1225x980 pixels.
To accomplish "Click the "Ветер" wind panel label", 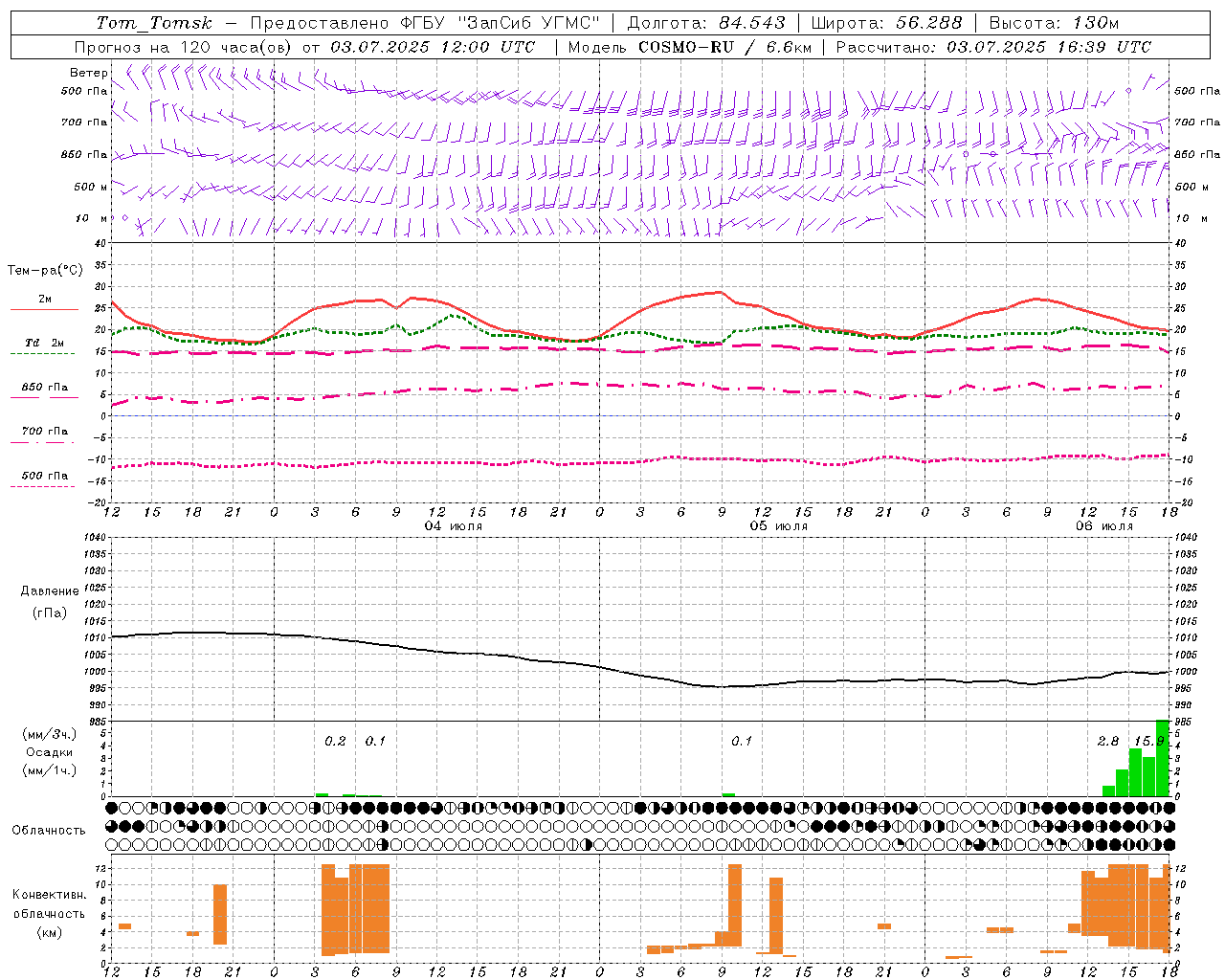I will pos(88,73).
